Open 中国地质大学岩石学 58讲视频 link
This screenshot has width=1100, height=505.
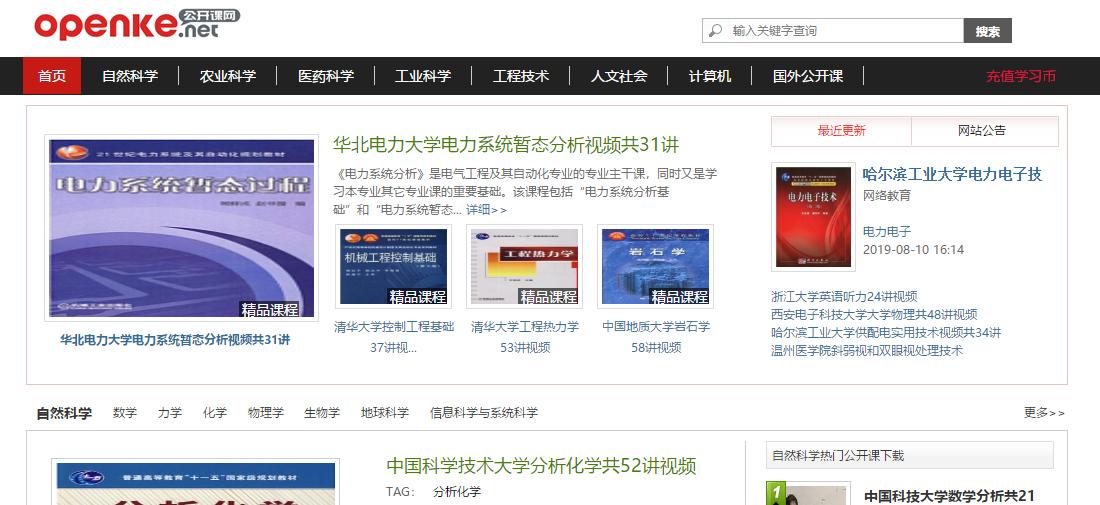[x=656, y=337]
